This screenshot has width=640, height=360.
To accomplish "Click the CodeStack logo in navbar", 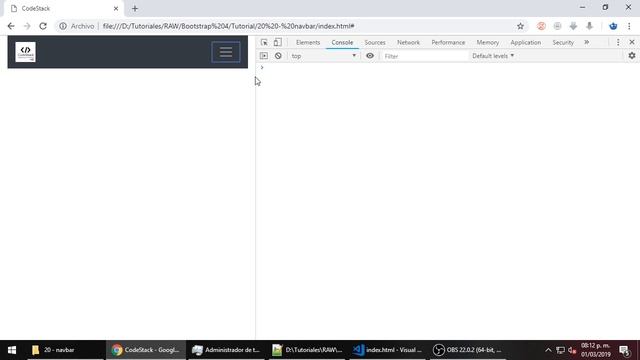I will point(25,52).
